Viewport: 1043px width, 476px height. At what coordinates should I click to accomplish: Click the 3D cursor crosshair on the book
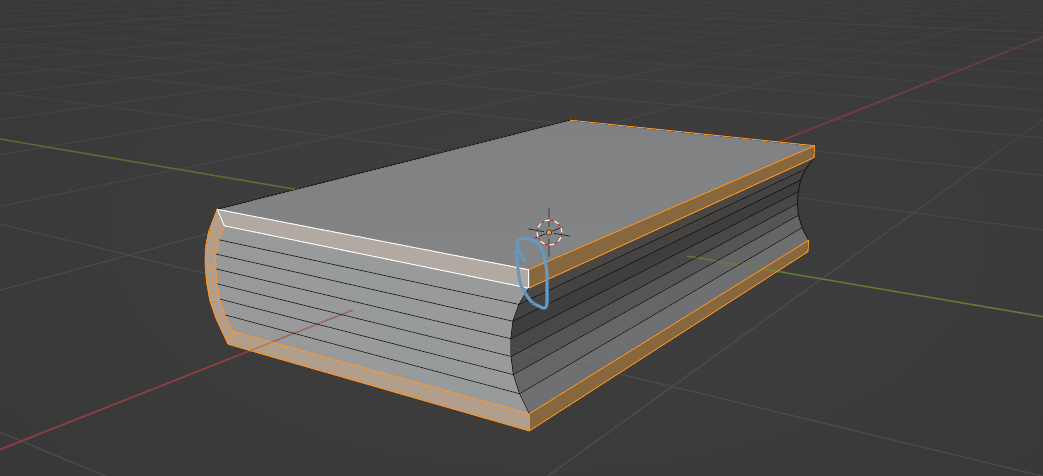(x=549, y=232)
